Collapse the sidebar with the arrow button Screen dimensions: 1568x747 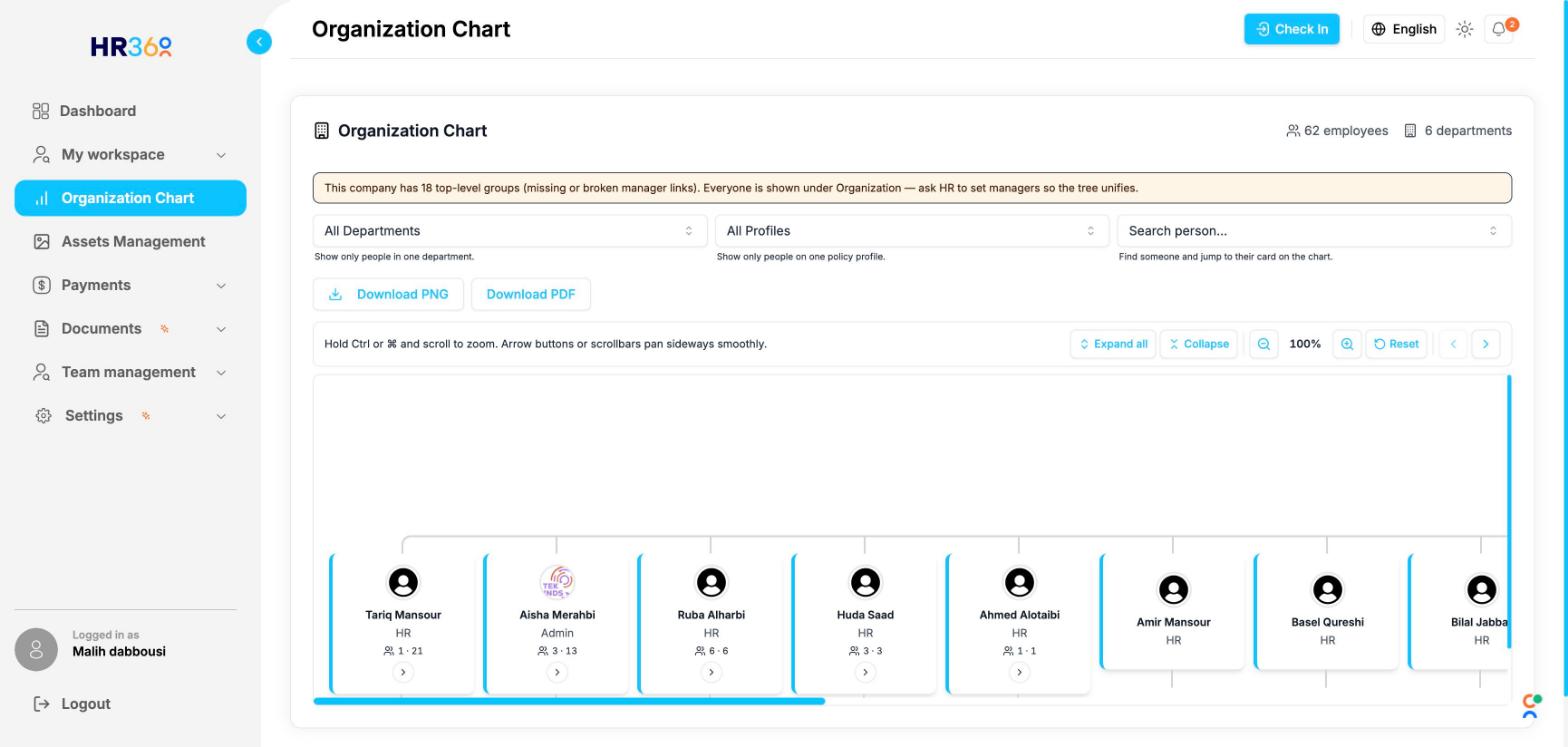[259, 42]
